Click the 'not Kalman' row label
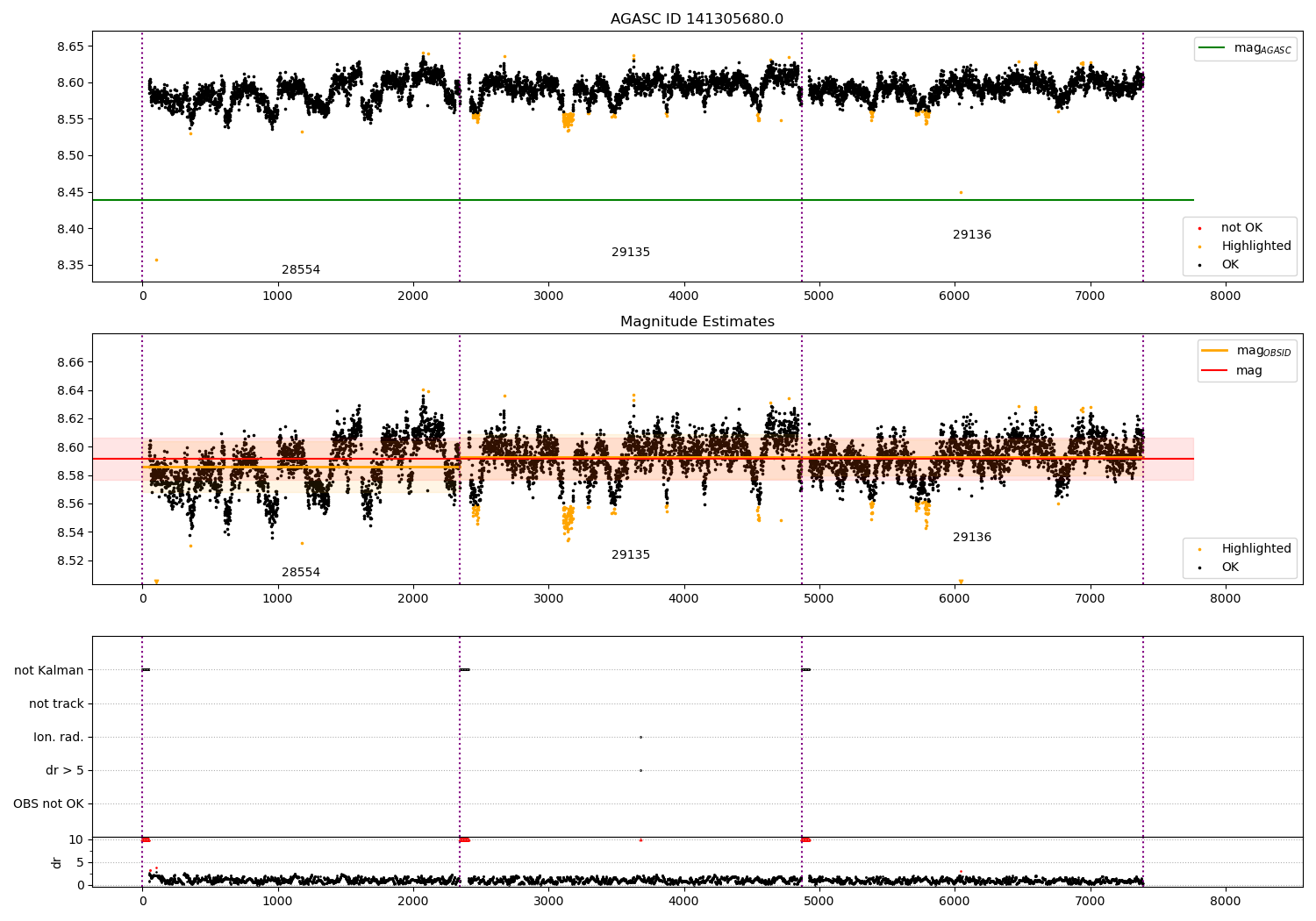 coord(49,670)
